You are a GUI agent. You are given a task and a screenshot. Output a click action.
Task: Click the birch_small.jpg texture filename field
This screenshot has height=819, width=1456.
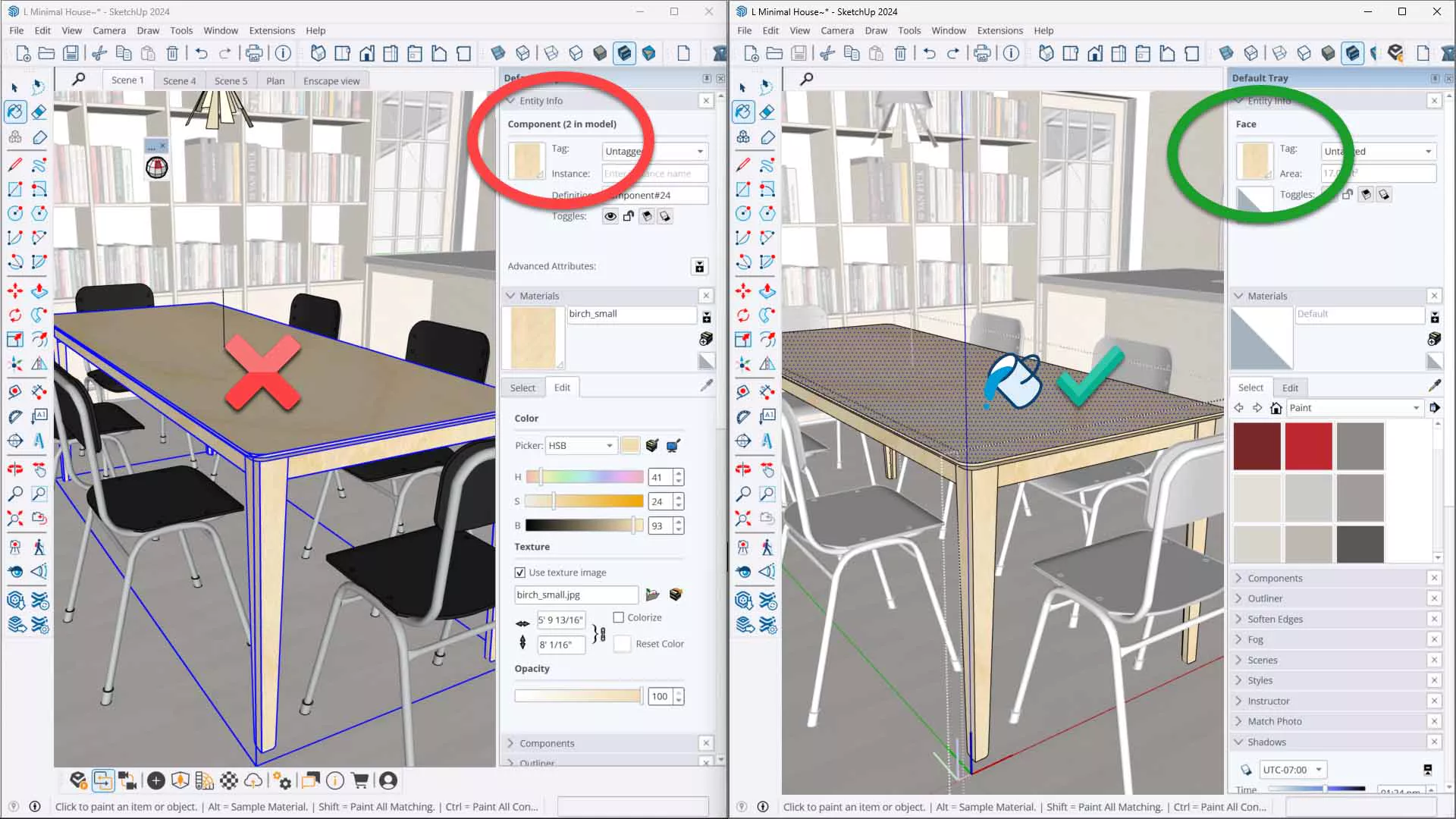point(576,595)
